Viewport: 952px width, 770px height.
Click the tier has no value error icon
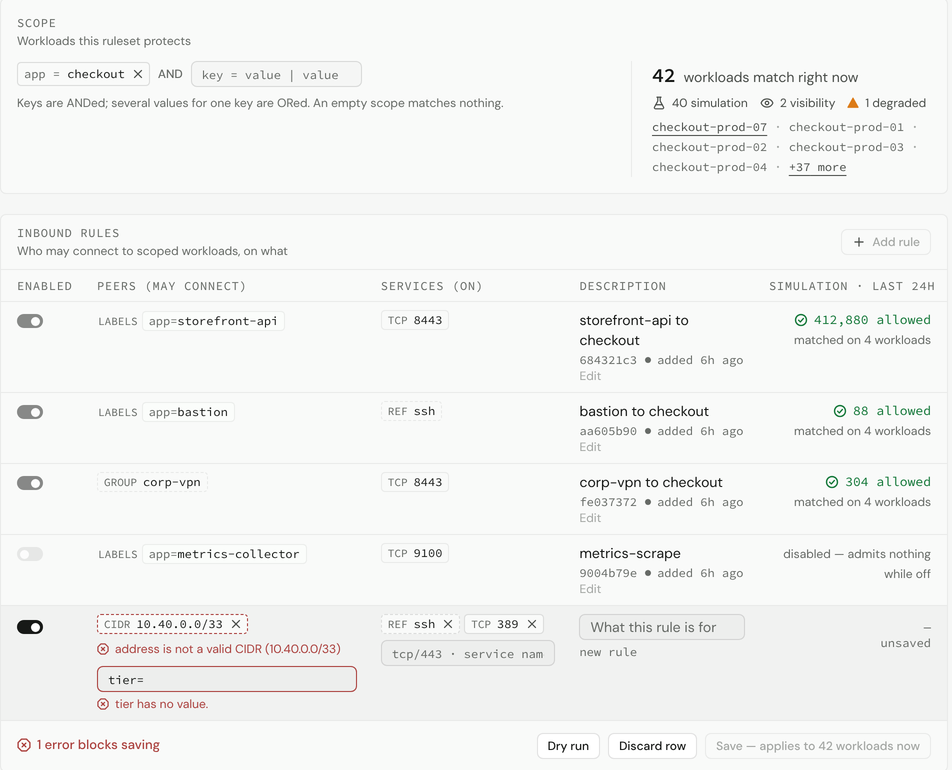103,704
